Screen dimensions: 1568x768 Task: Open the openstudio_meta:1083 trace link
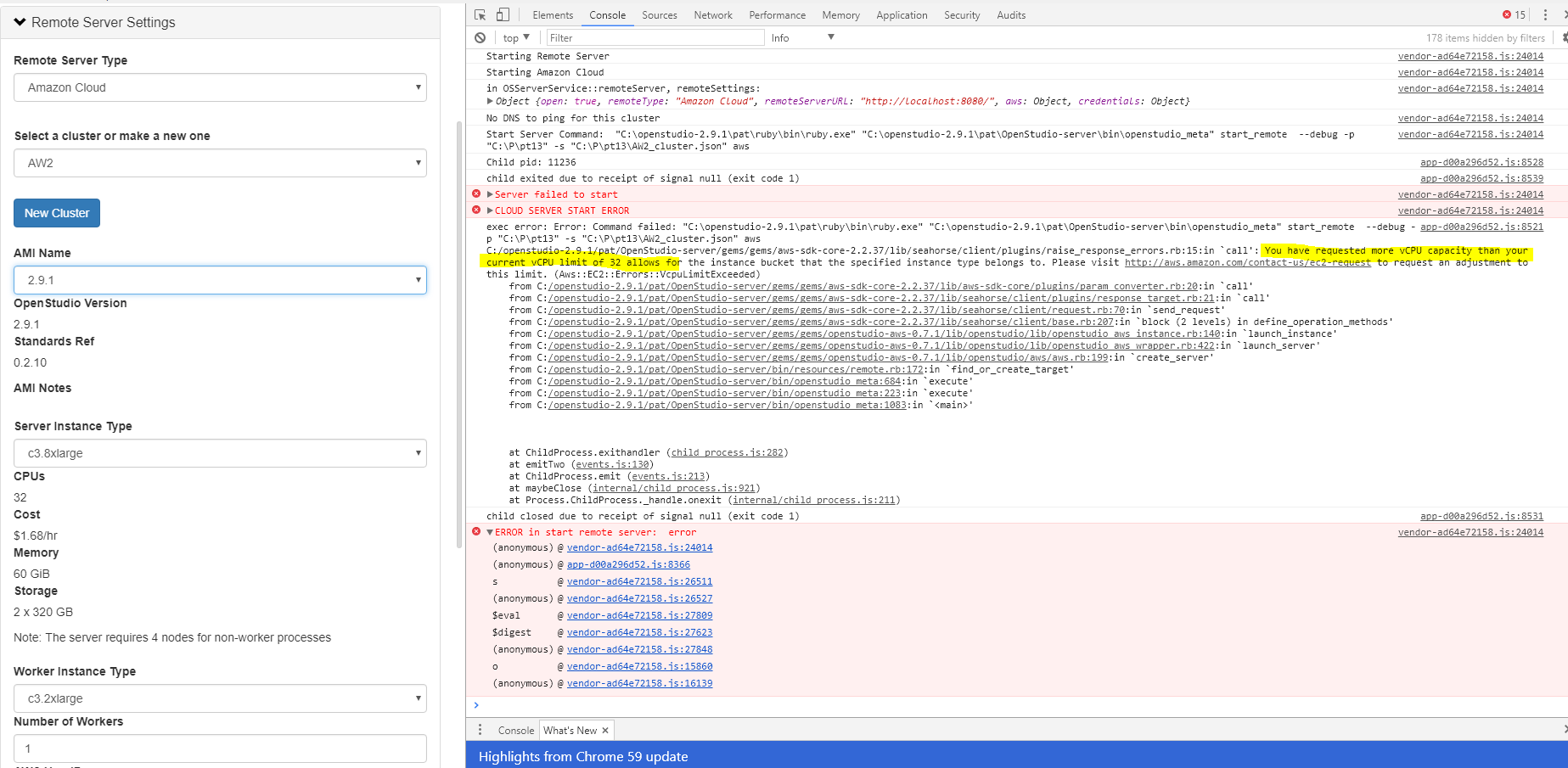click(728, 405)
